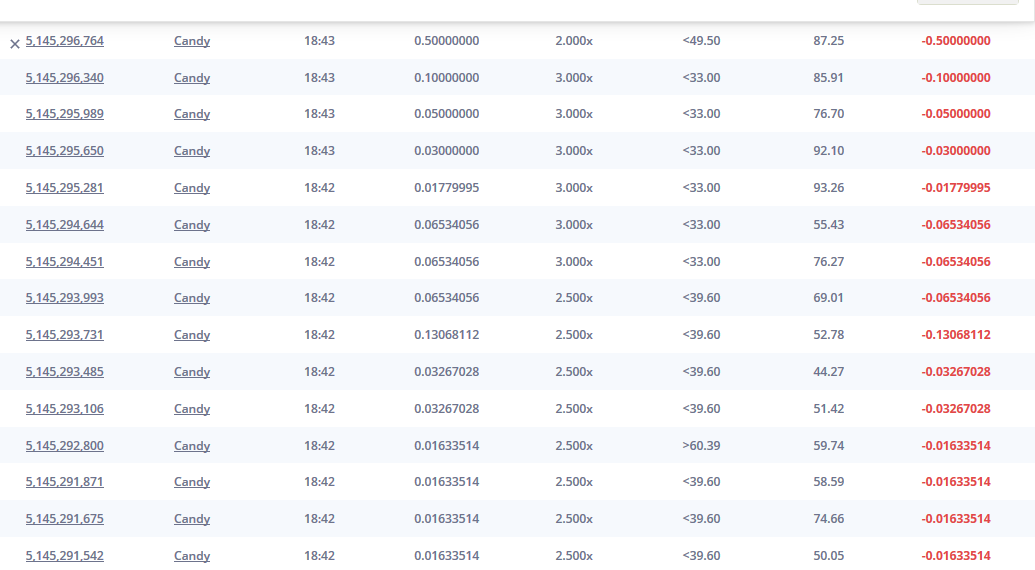Select roll result 52.78

(828, 335)
